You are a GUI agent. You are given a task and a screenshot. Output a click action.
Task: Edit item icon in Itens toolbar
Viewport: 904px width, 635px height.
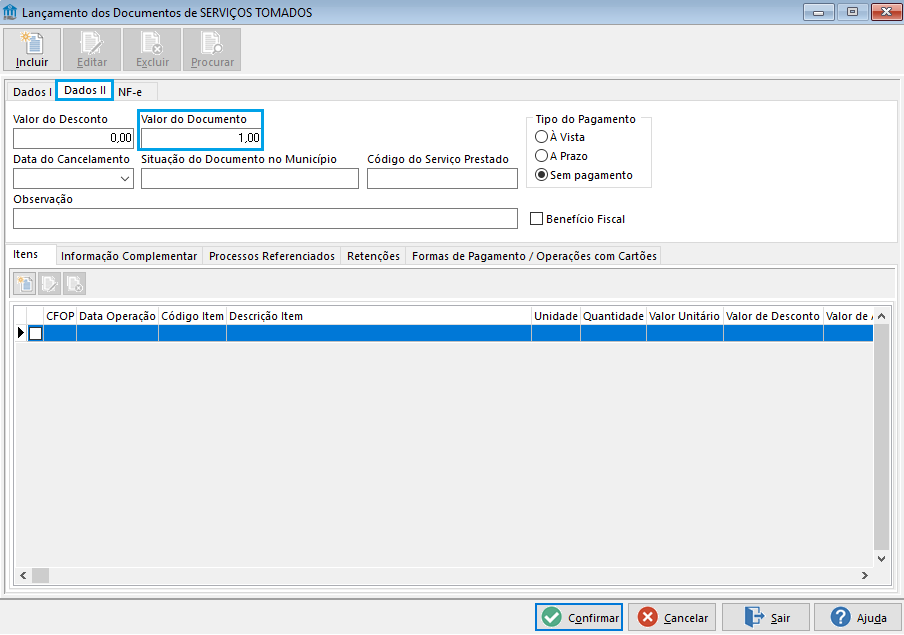point(50,284)
